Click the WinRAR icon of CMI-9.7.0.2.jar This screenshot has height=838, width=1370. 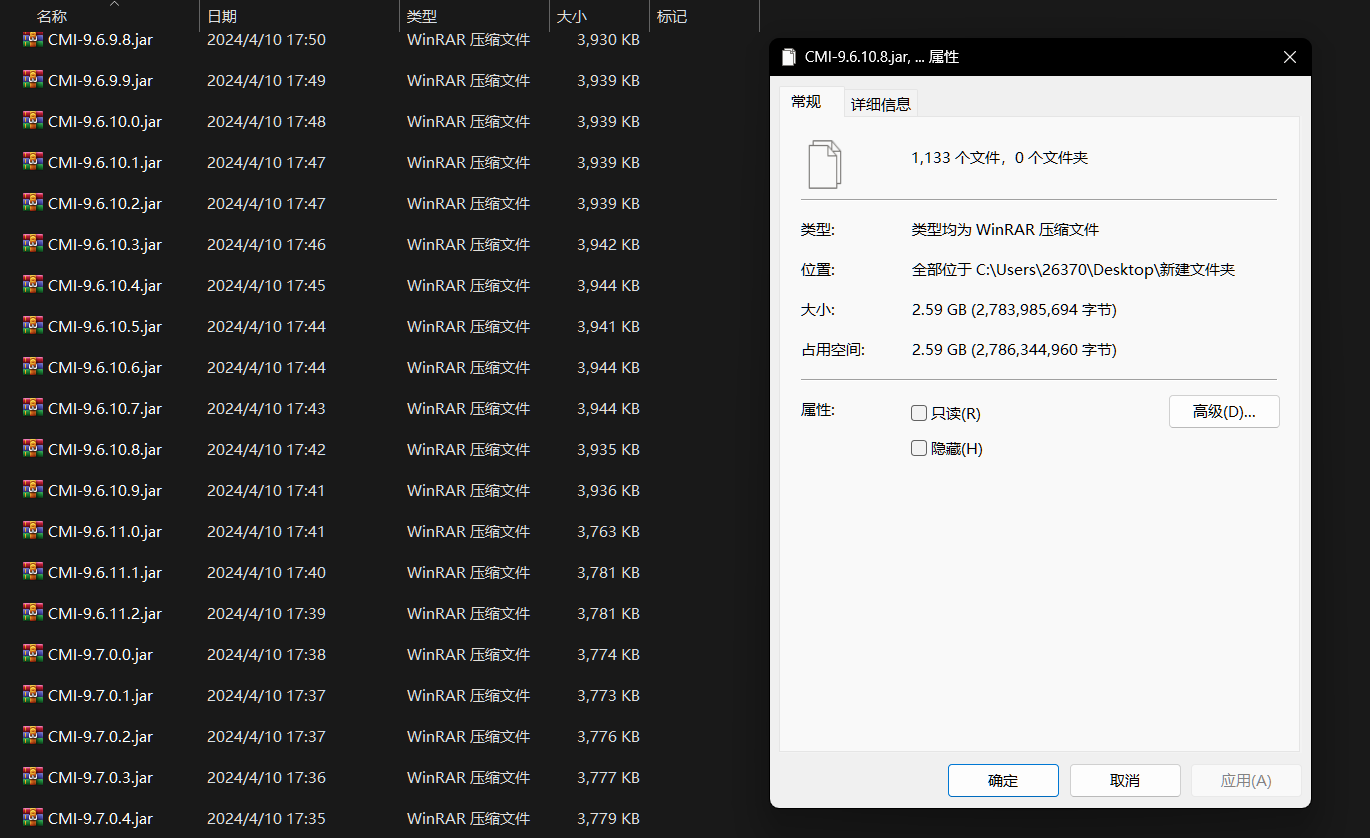33,735
